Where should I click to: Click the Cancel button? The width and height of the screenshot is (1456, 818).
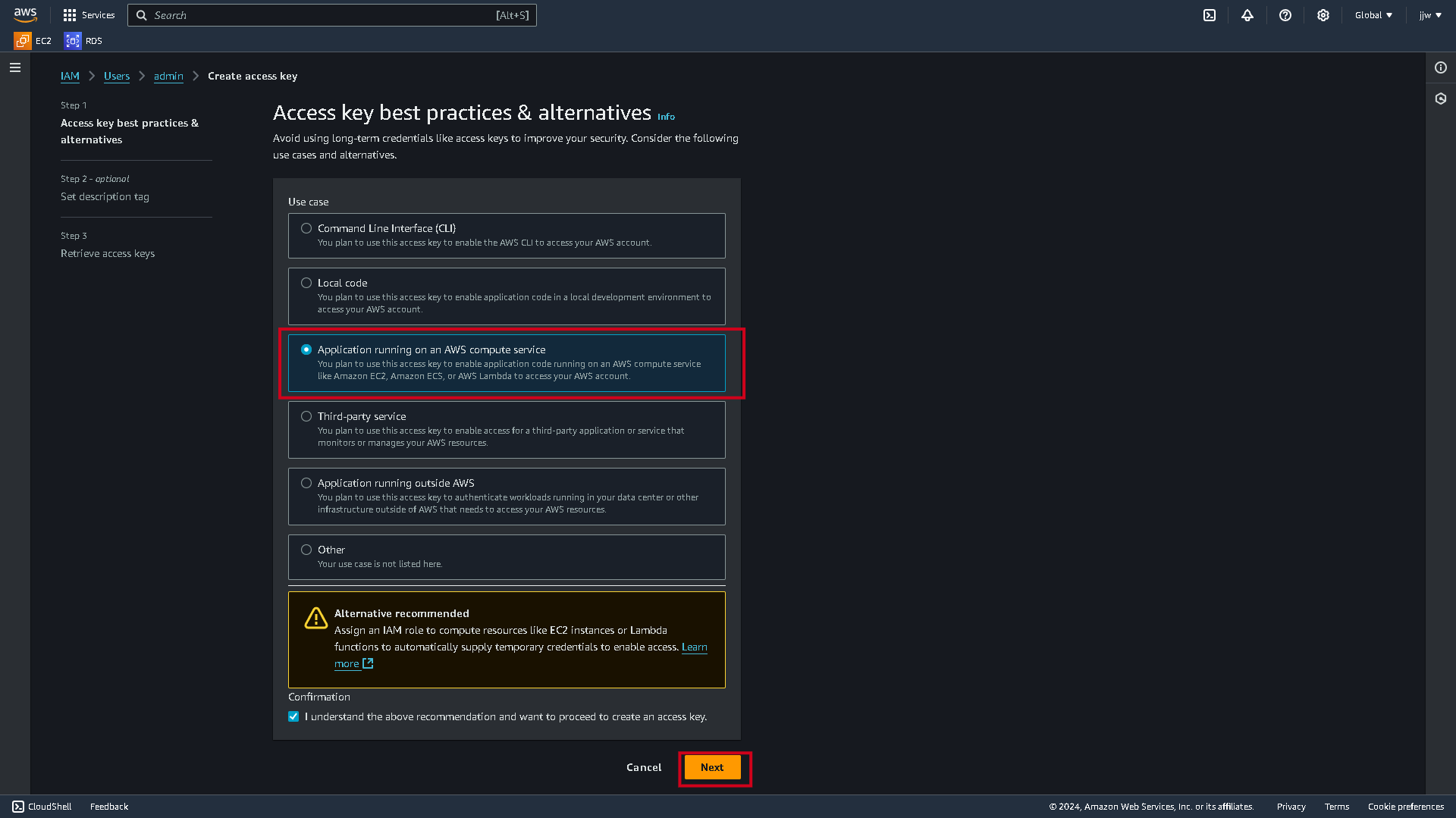point(644,767)
